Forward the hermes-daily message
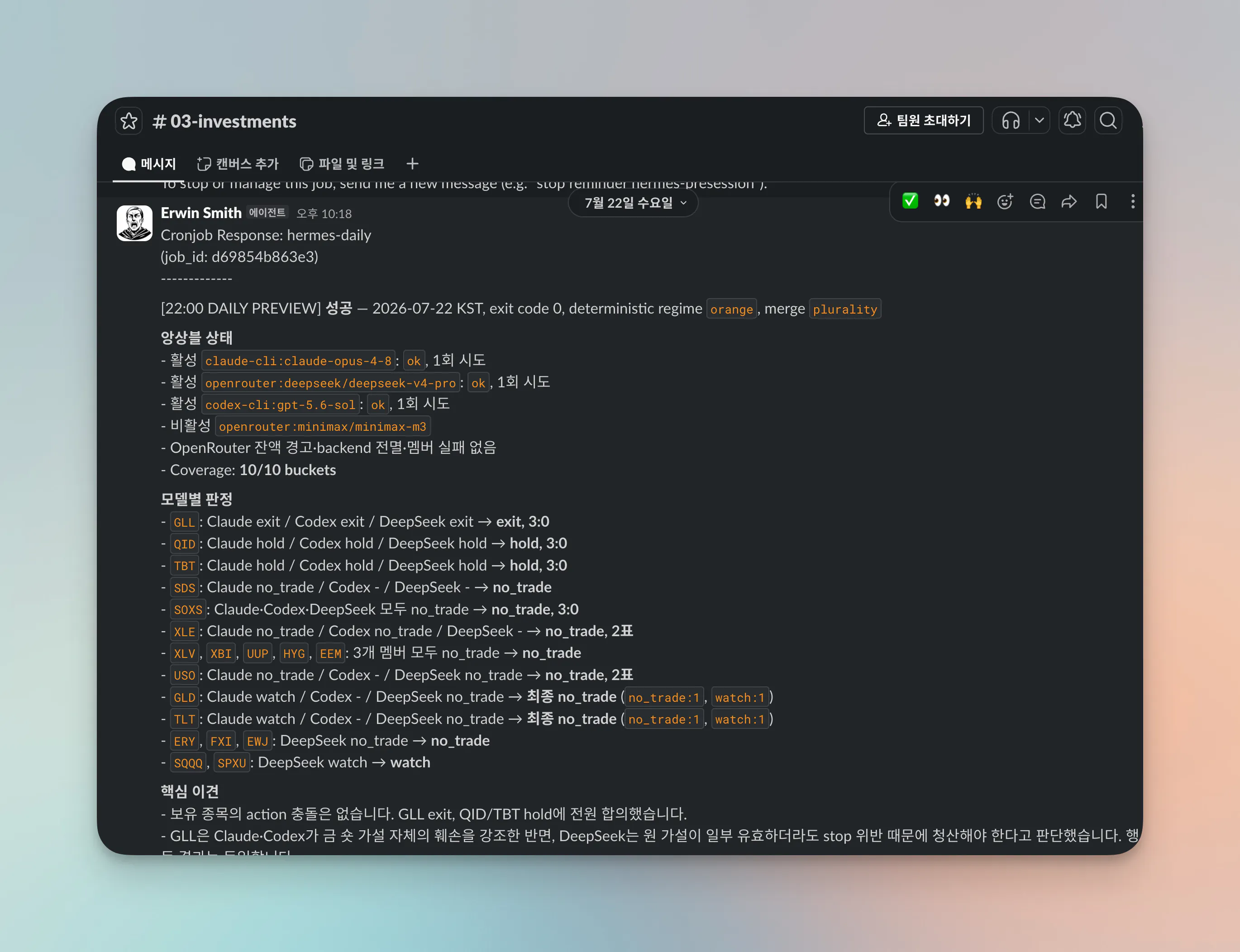The image size is (1240, 952). (x=1069, y=201)
